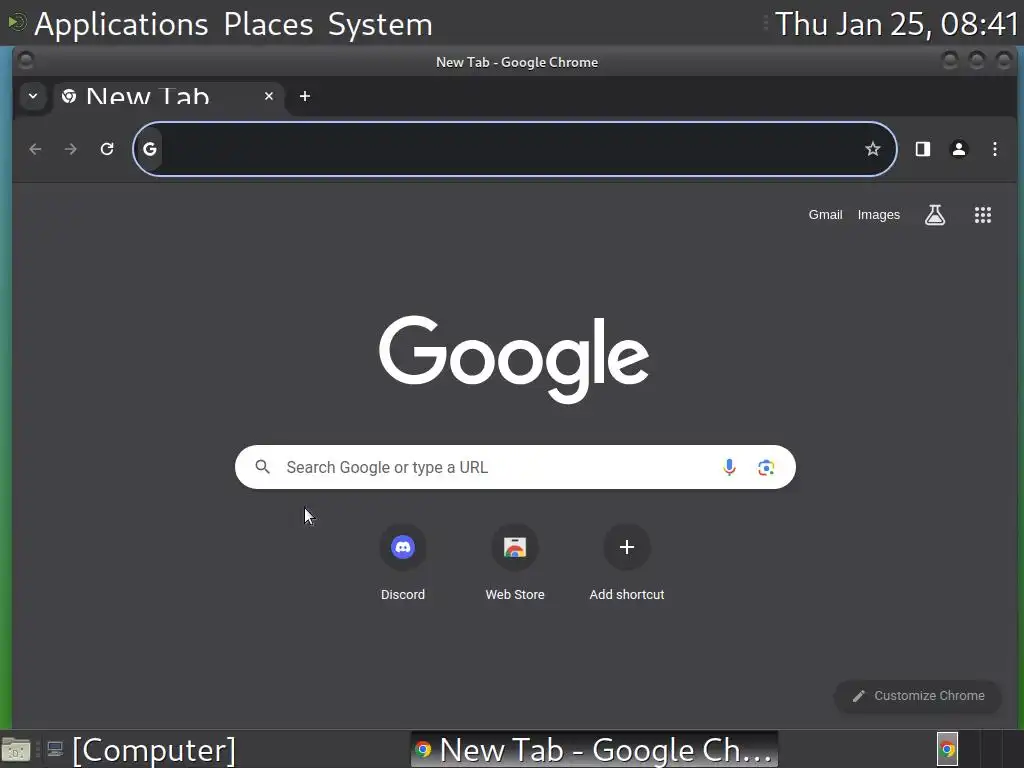Open the Images link
The height and width of the screenshot is (768, 1024).
click(878, 215)
